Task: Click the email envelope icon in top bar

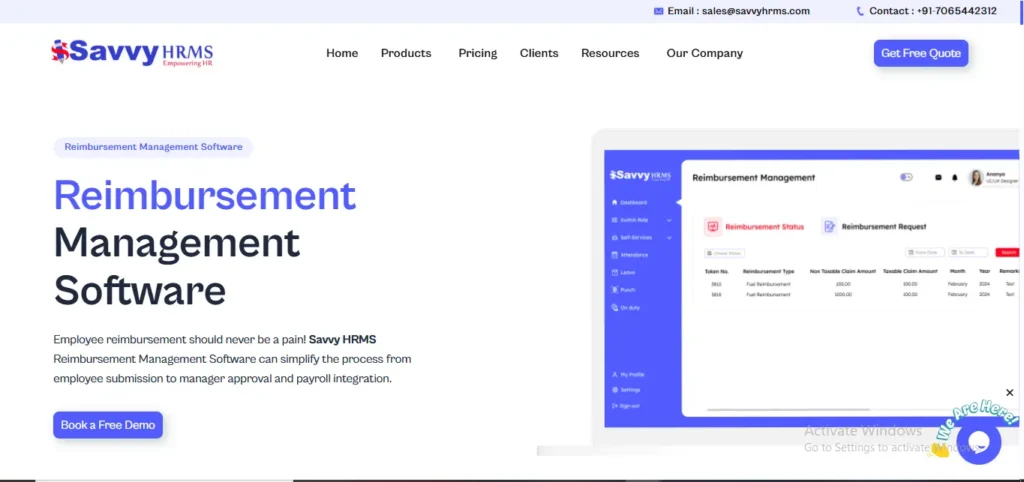Action: 658,11
